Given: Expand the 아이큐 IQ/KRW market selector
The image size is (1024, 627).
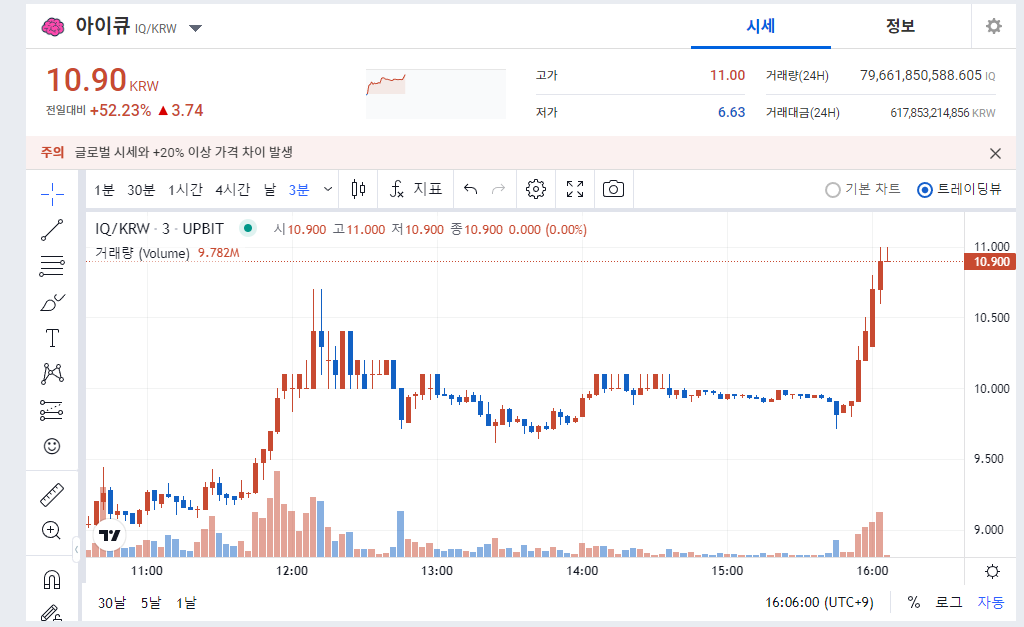Looking at the screenshot, I should pos(195,28).
